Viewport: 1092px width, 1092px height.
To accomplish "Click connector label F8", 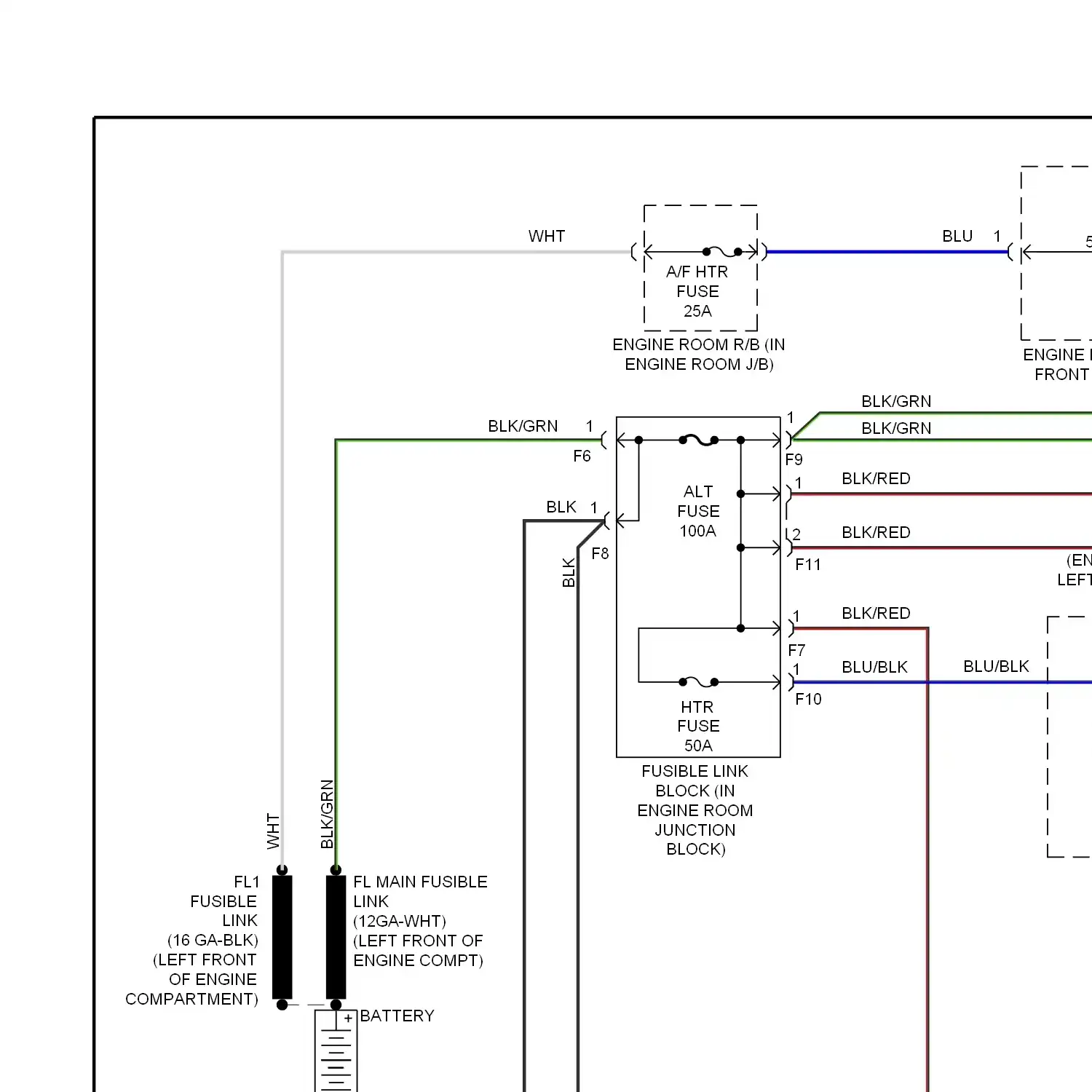I will [x=600, y=553].
